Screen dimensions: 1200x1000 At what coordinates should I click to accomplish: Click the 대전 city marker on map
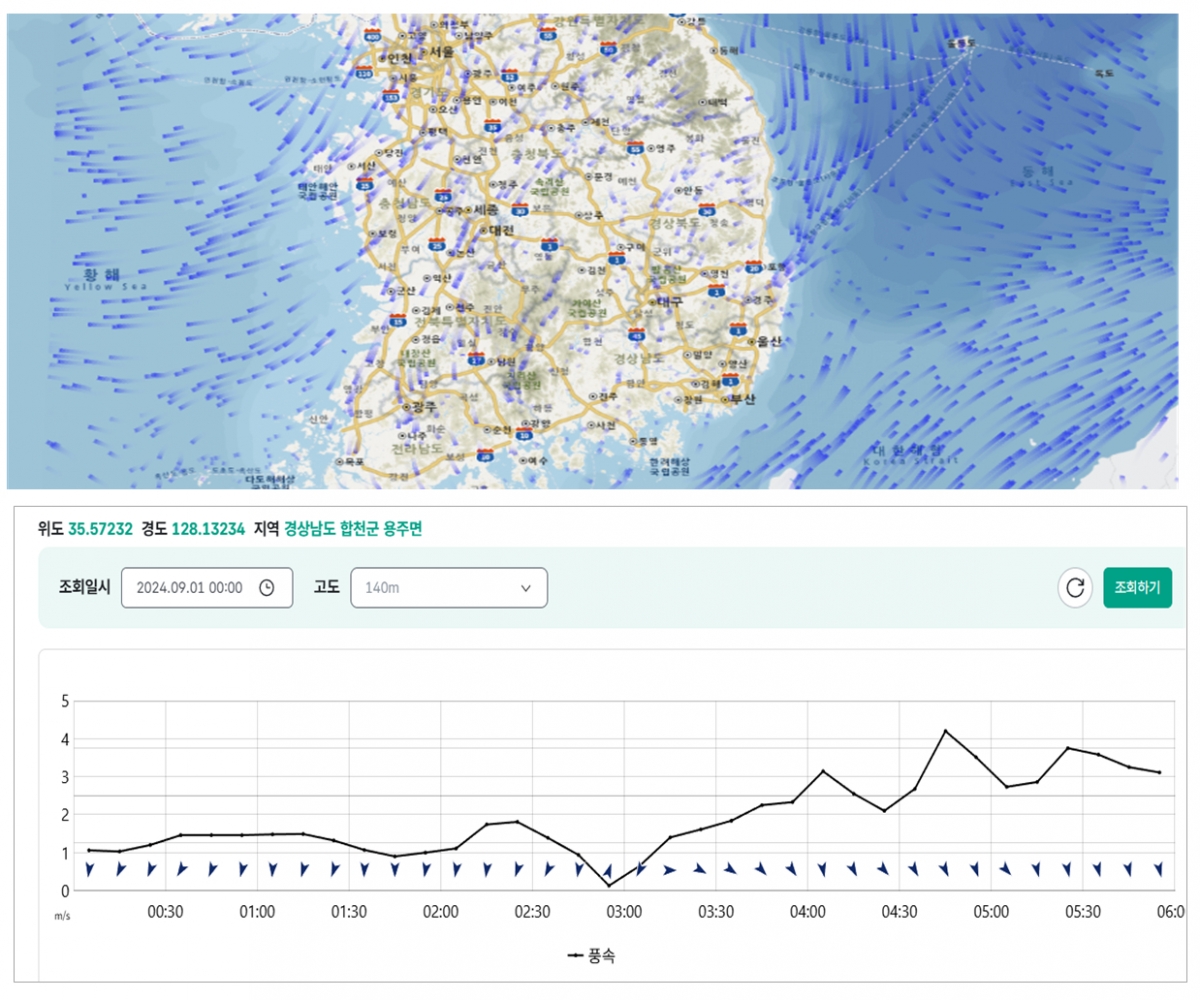482,229
